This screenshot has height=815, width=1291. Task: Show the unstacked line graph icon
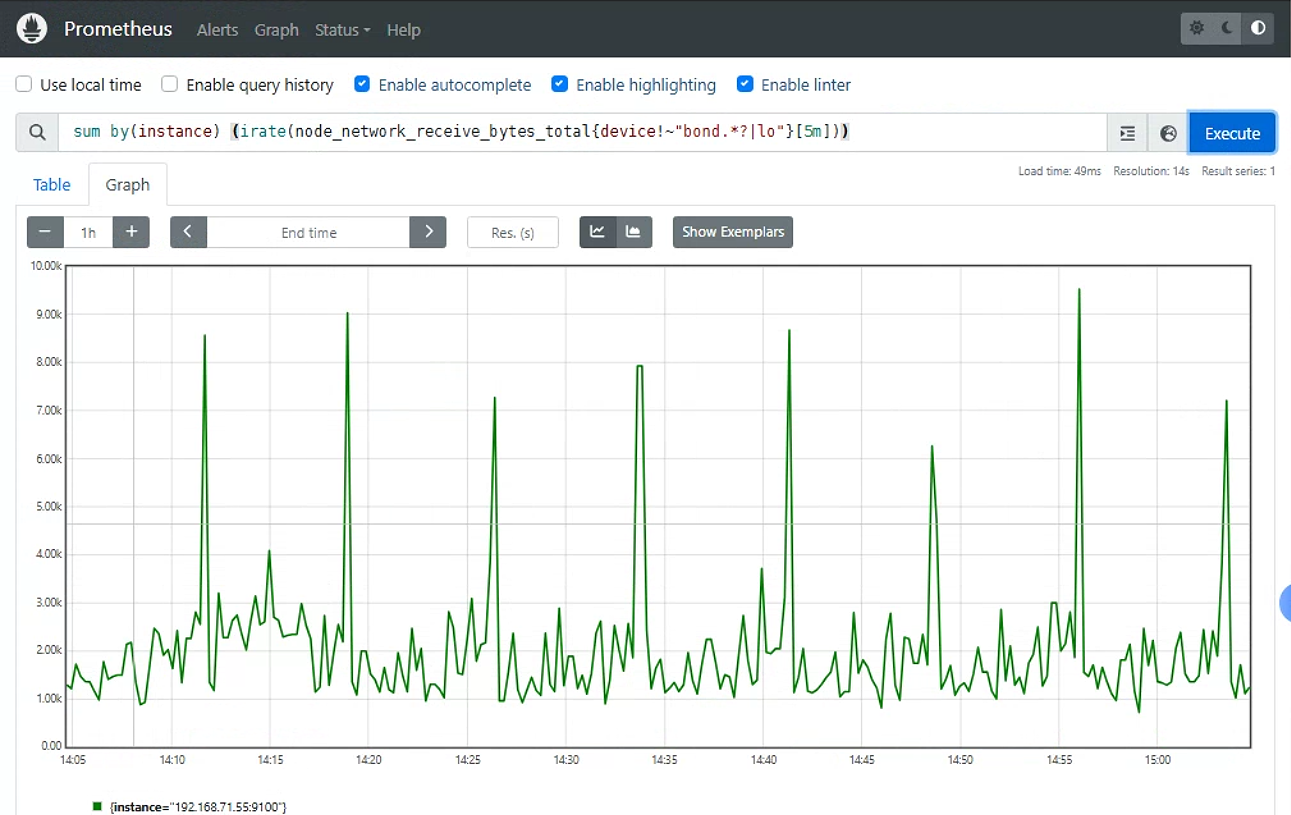click(598, 232)
